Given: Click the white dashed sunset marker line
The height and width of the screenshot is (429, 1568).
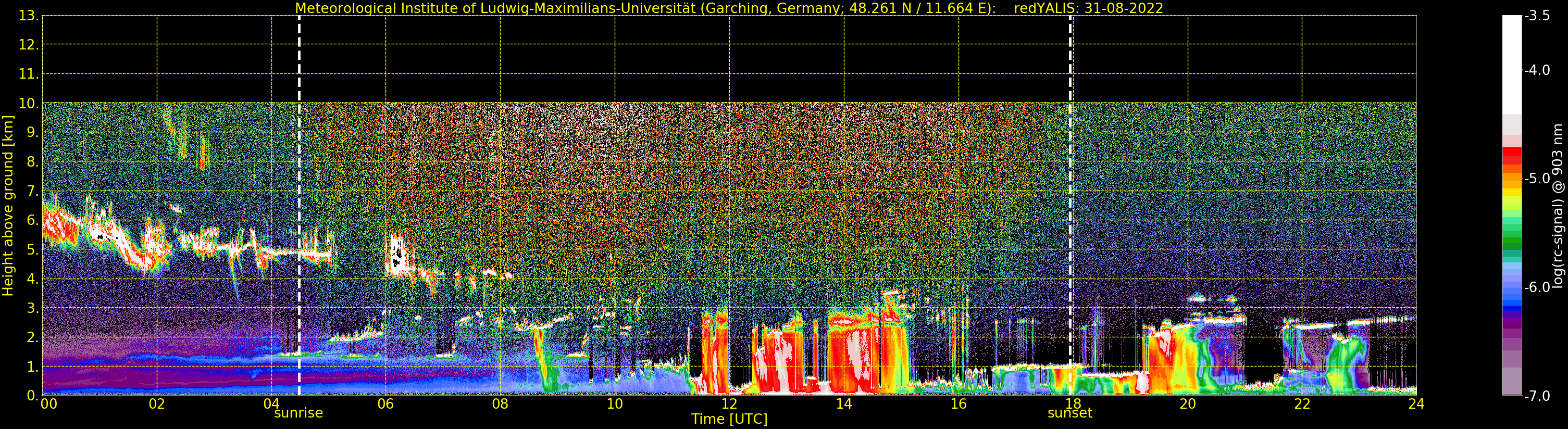Looking at the screenshot, I should click(1070, 206).
